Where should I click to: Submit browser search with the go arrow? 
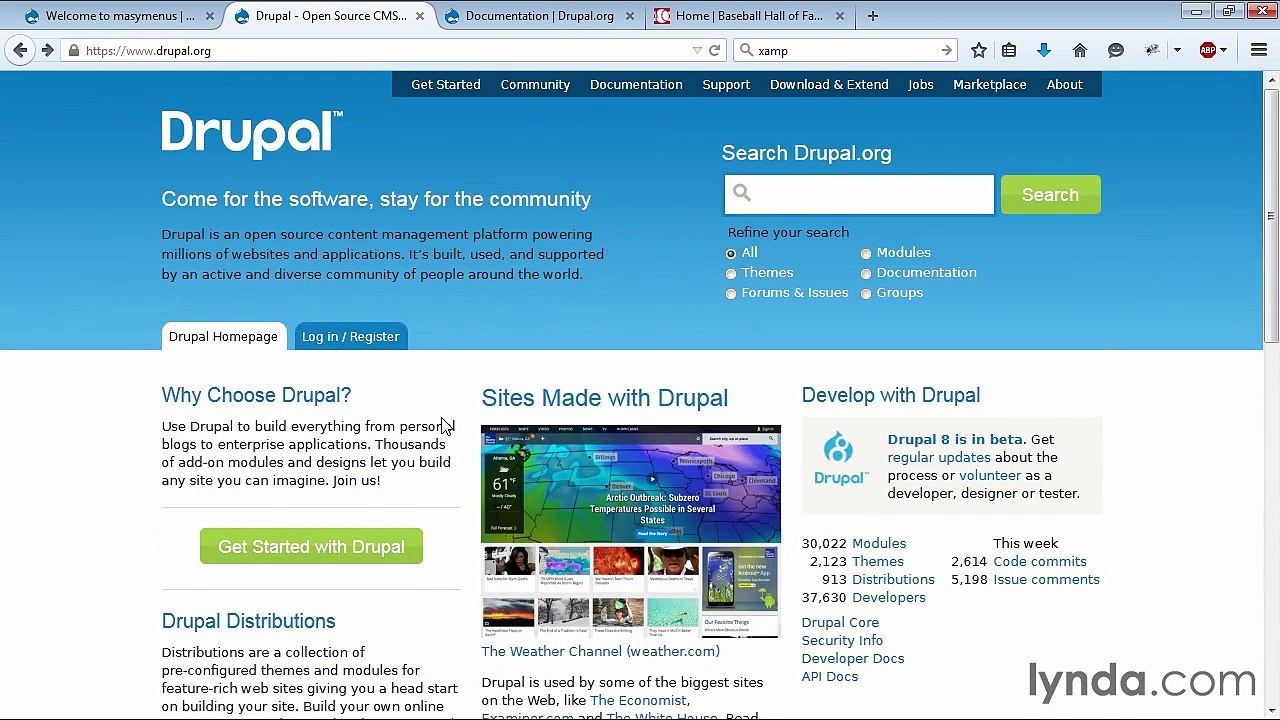tap(946, 50)
